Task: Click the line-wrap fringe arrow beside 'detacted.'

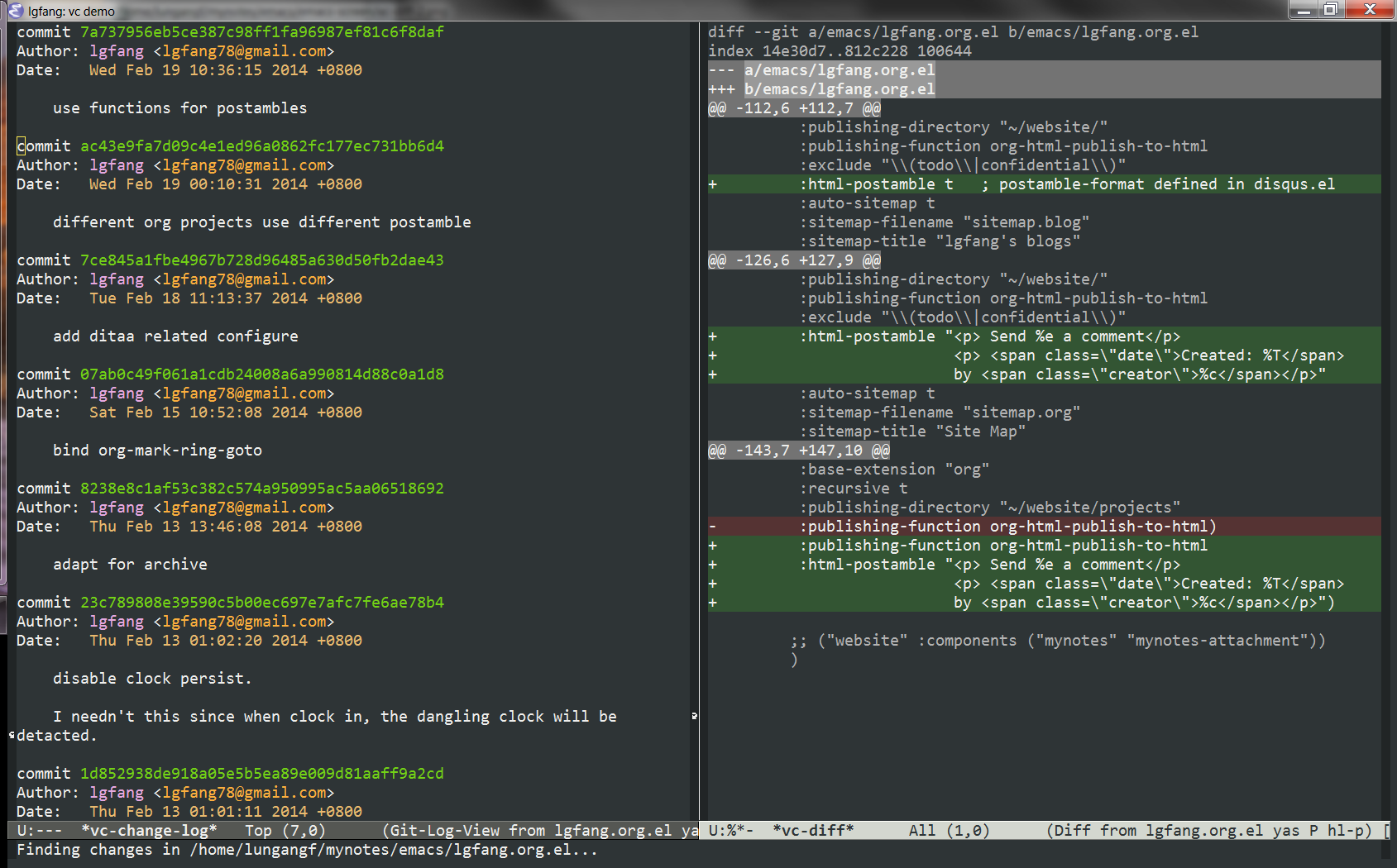Action: click(12, 735)
